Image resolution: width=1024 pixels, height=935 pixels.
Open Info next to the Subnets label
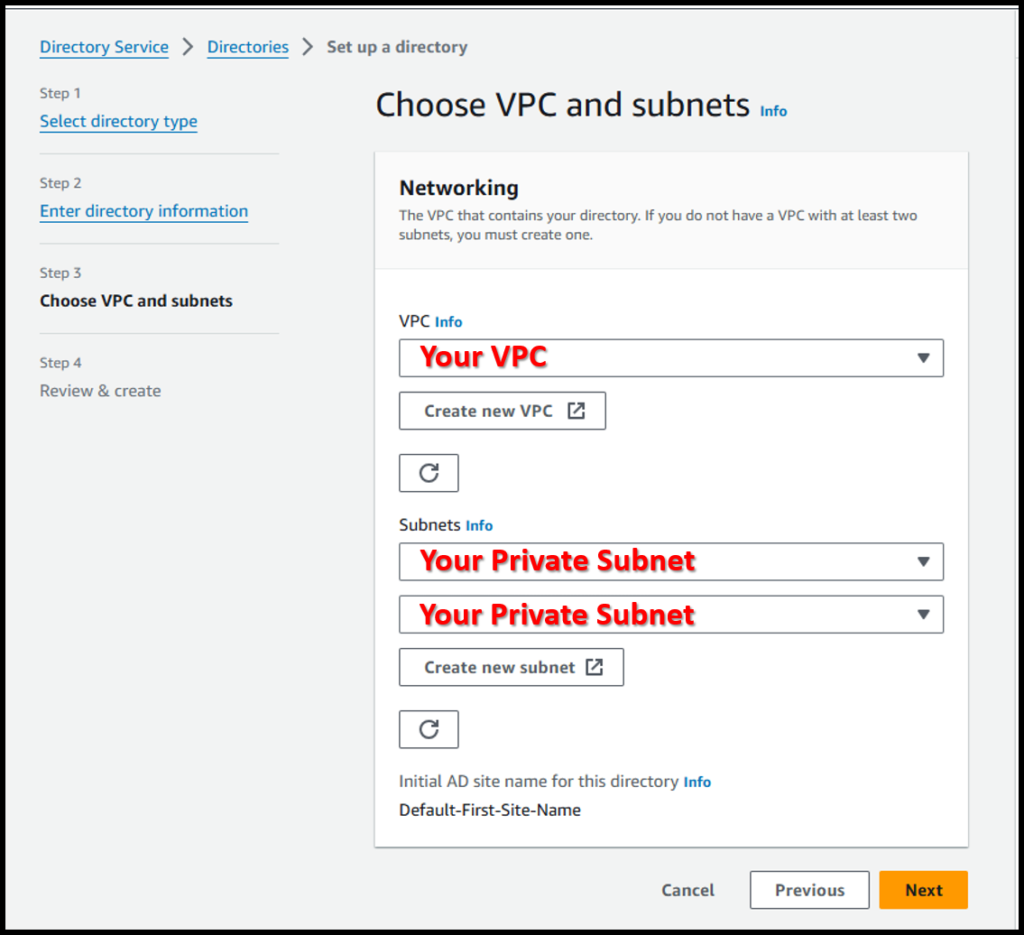[x=479, y=525]
